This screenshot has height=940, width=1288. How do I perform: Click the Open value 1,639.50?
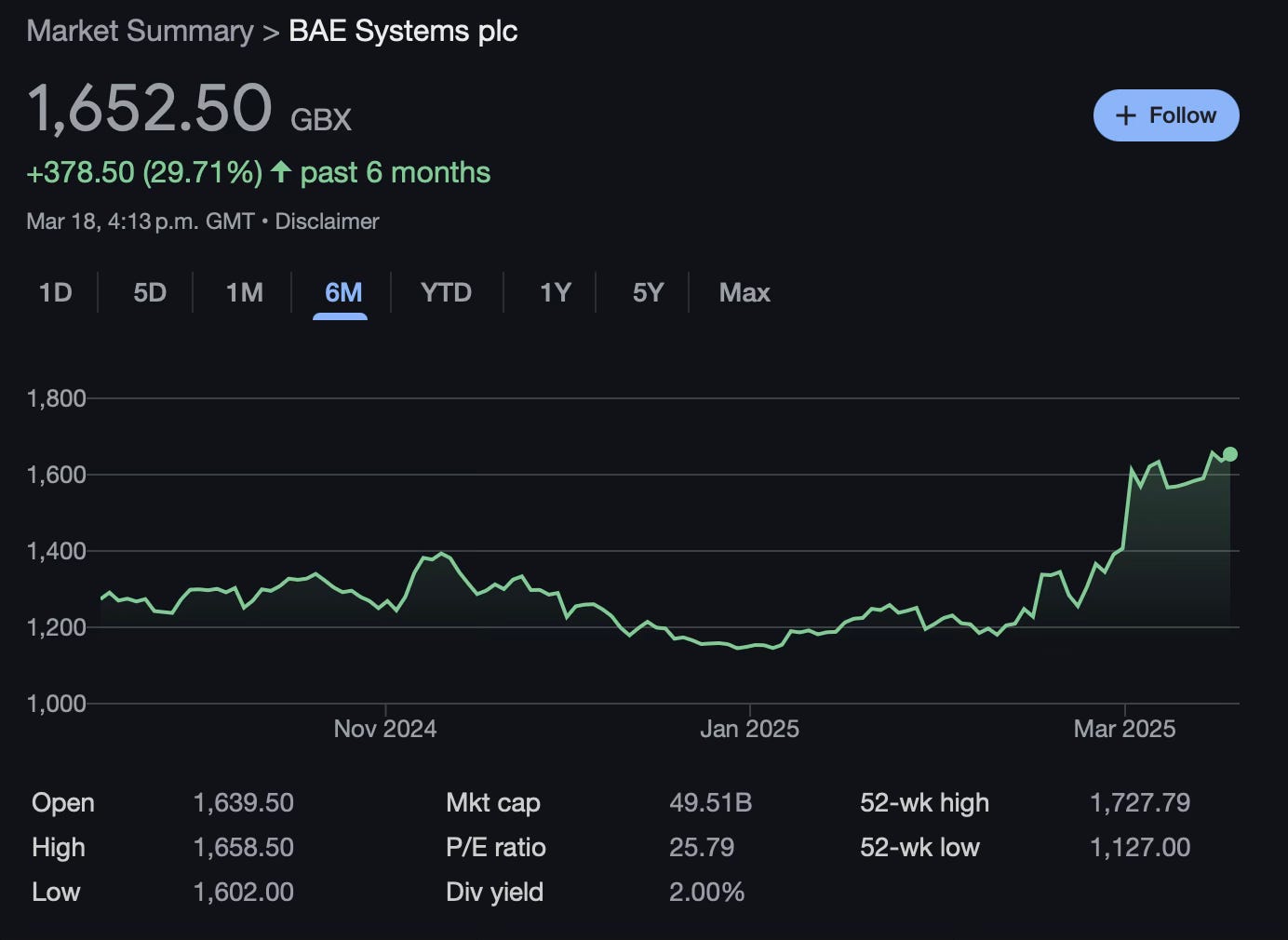[x=243, y=802]
